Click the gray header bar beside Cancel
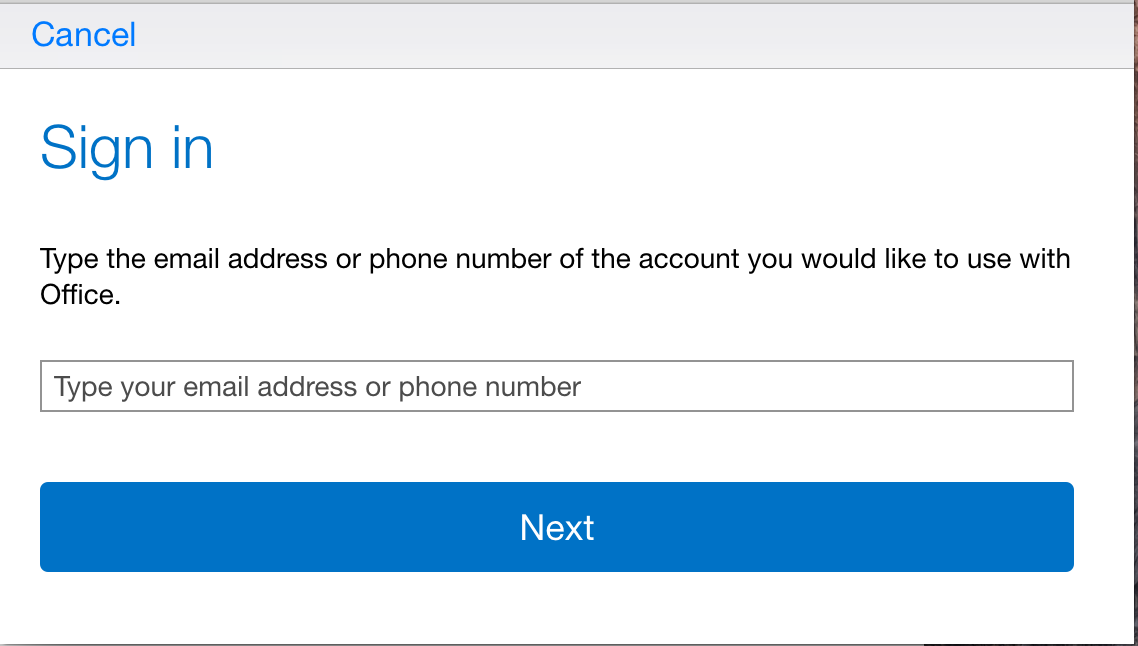Screen dimensions: 1138x646 click(631, 35)
